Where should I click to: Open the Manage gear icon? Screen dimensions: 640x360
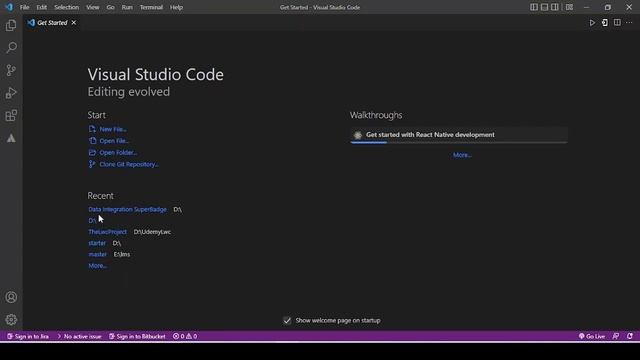coord(11,320)
